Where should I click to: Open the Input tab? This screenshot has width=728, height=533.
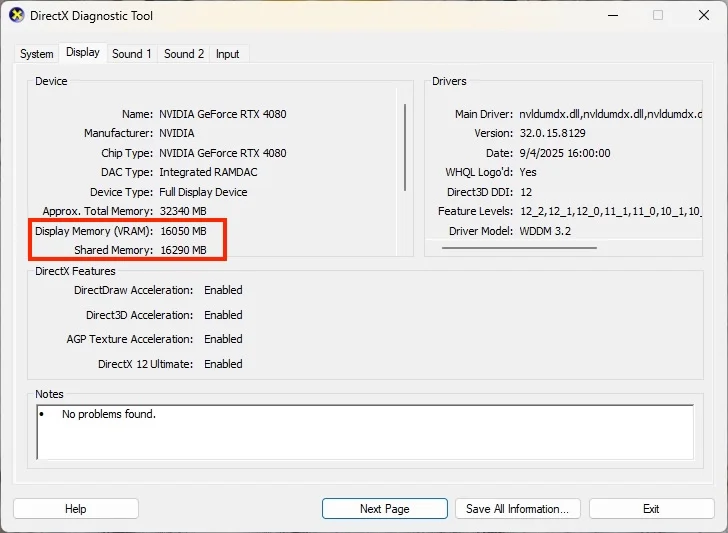click(x=228, y=54)
